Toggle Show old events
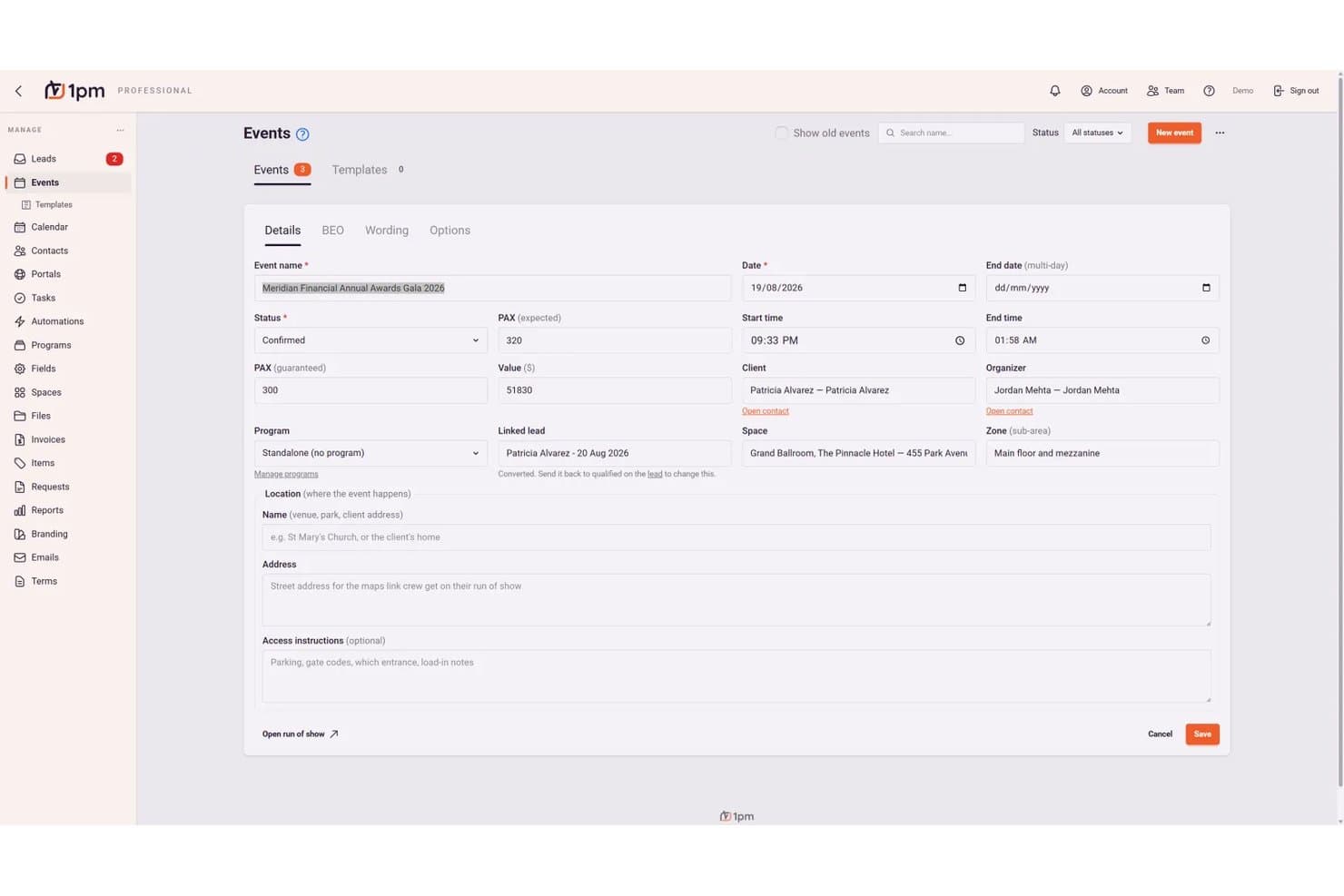This screenshot has height=896, width=1344. coord(781,133)
